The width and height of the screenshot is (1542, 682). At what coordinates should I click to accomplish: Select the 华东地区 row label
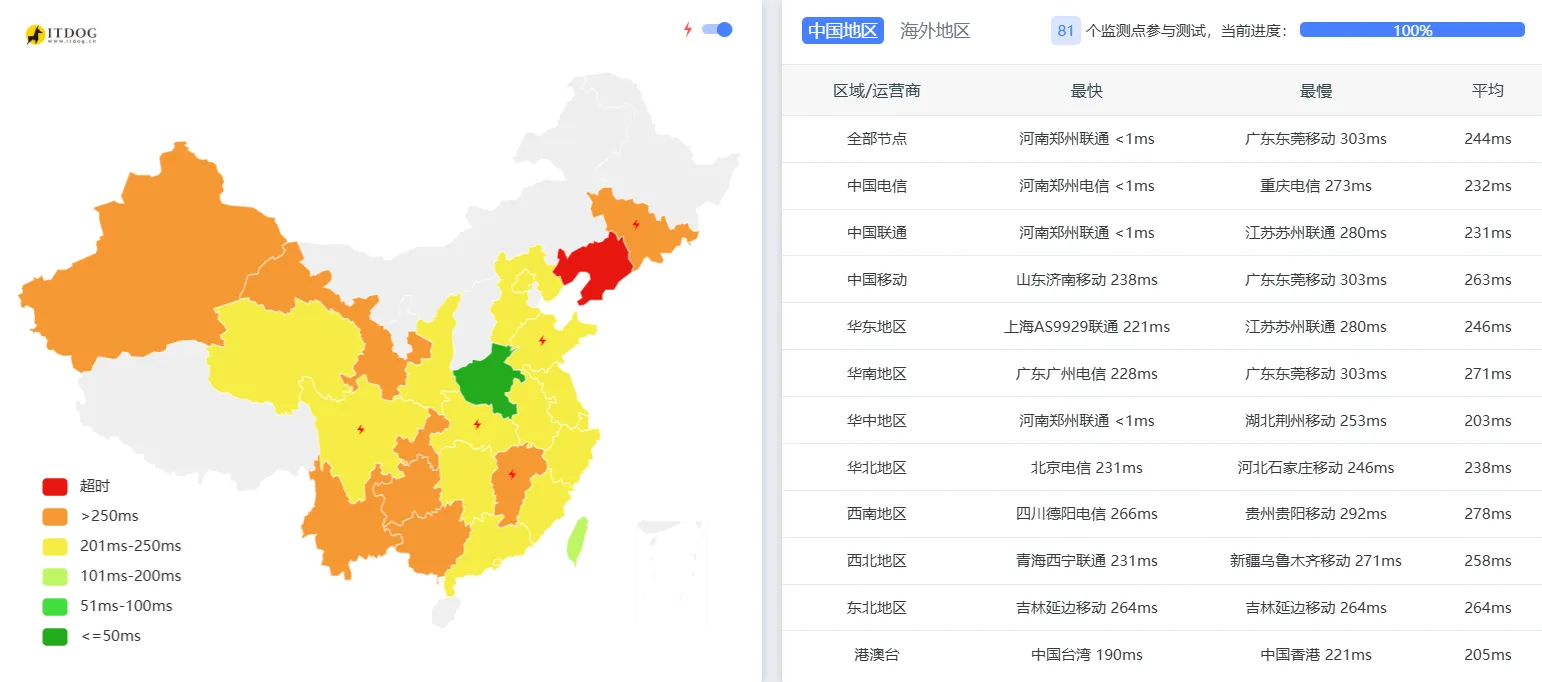[877, 327]
